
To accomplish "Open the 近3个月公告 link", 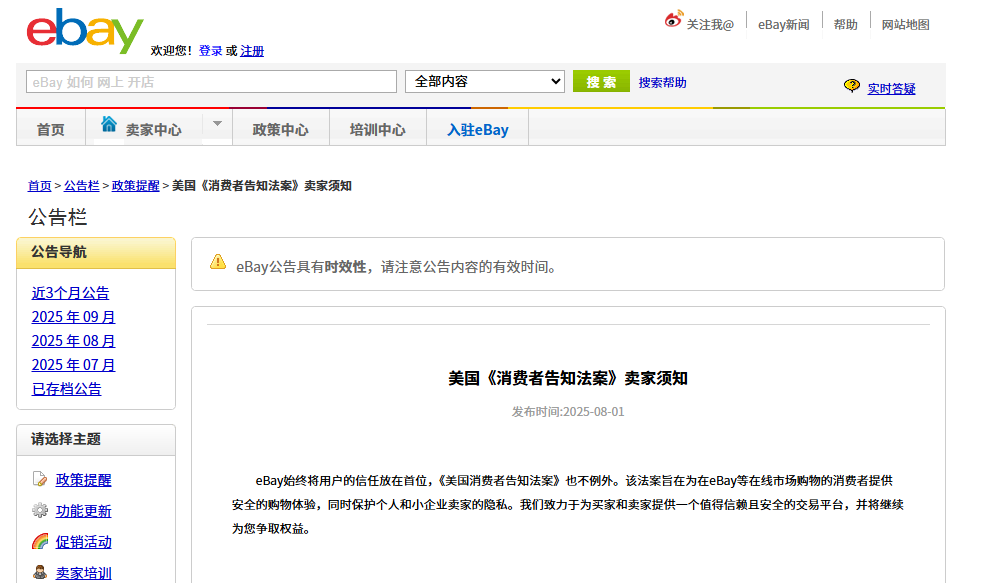I will click(x=70, y=293).
